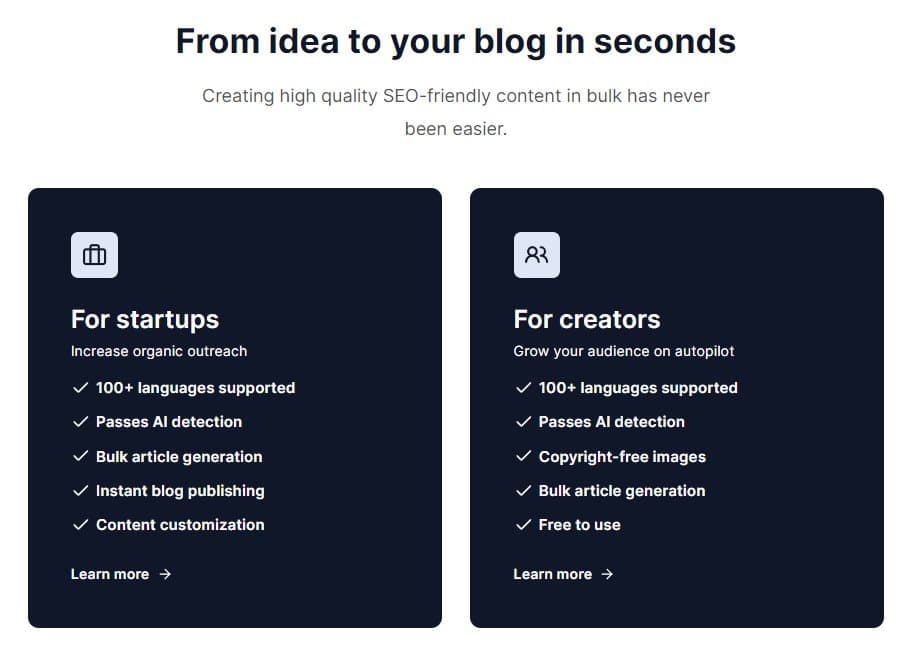Click Grow your audience on autopilot text

[624, 351]
